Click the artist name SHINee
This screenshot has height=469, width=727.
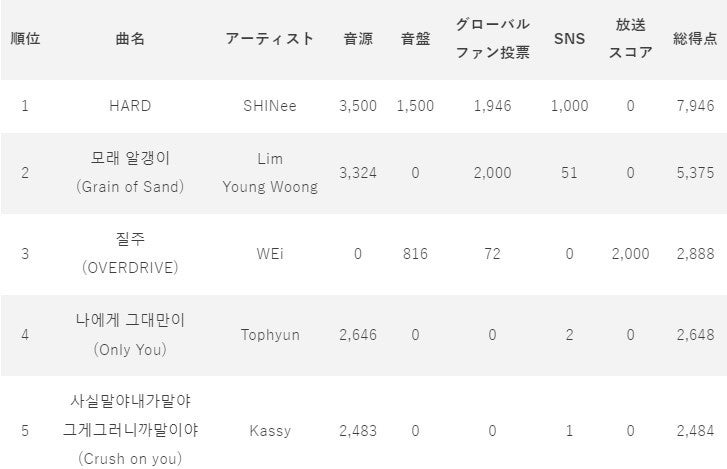[269, 106]
